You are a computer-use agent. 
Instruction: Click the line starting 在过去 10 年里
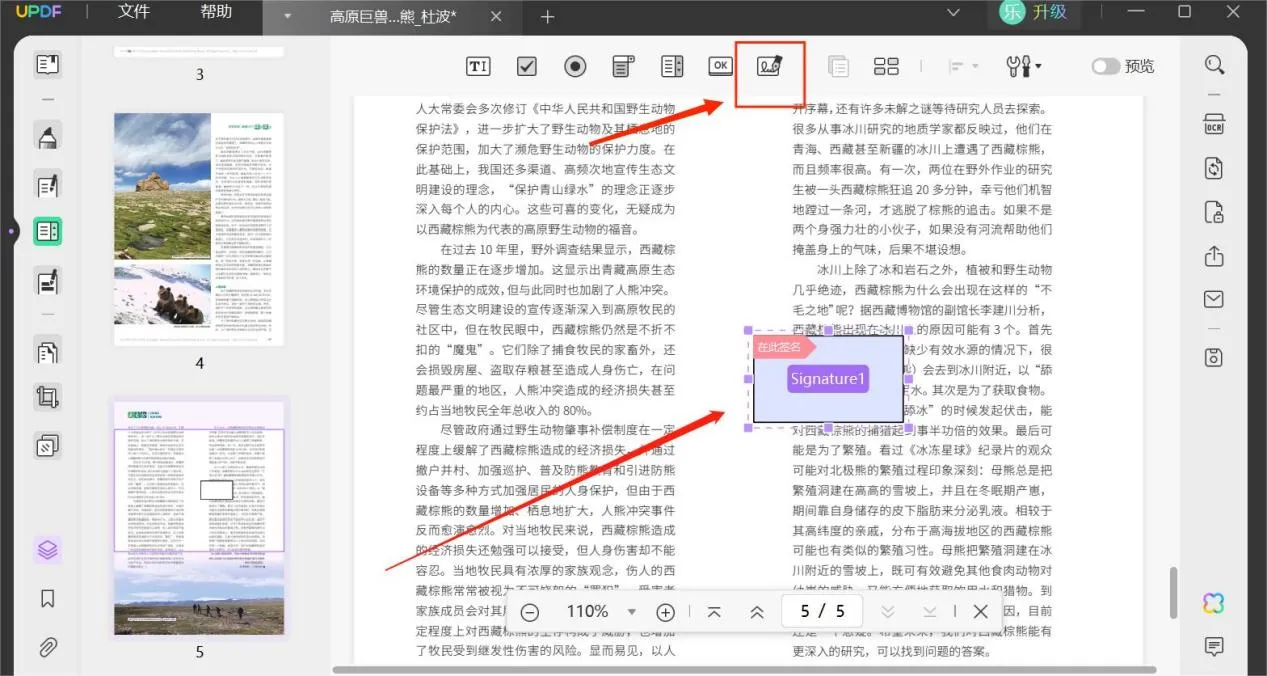[558, 249]
